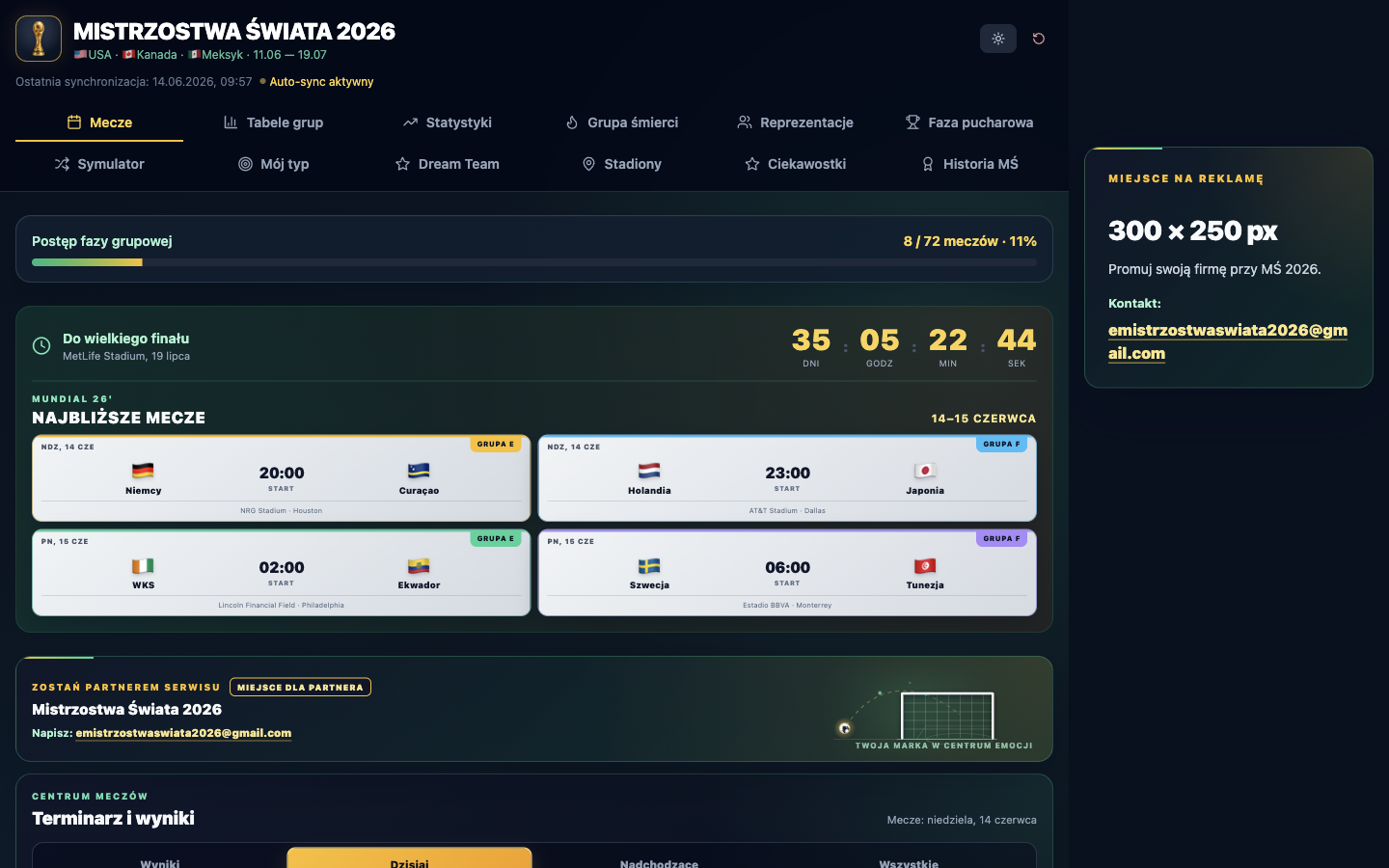This screenshot has width=1389, height=868.
Task: Click the clock icon beside Do wielkiego finału
Action: pos(41,345)
